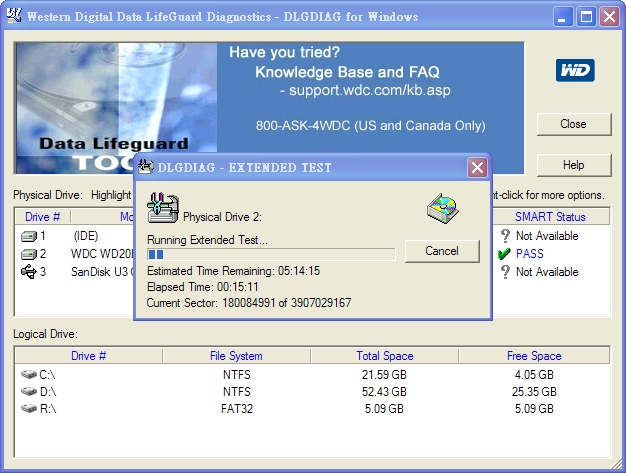The width and height of the screenshot is (626, 473).
Task: Sort by the File System column header
Action: click(236, 356)
